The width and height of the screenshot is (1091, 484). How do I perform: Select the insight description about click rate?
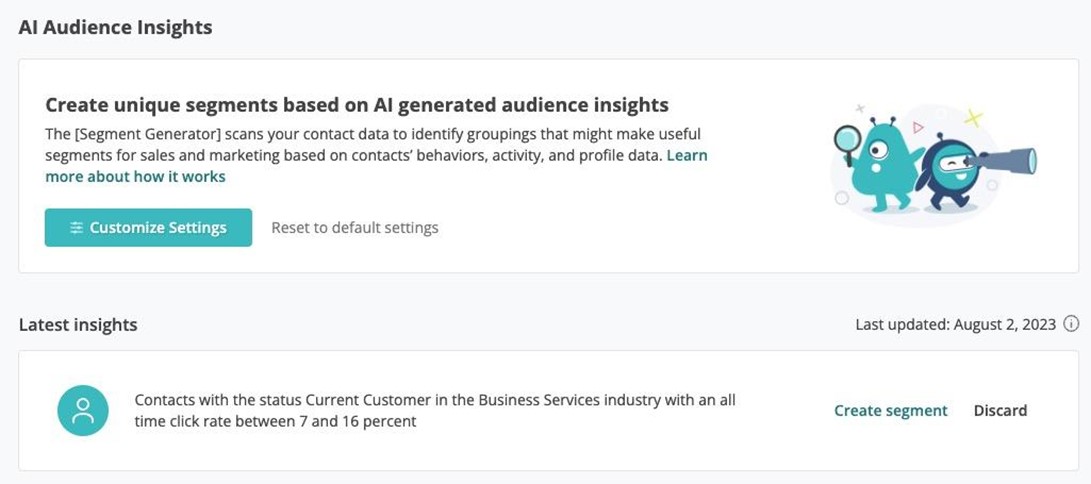coord(435,410)
